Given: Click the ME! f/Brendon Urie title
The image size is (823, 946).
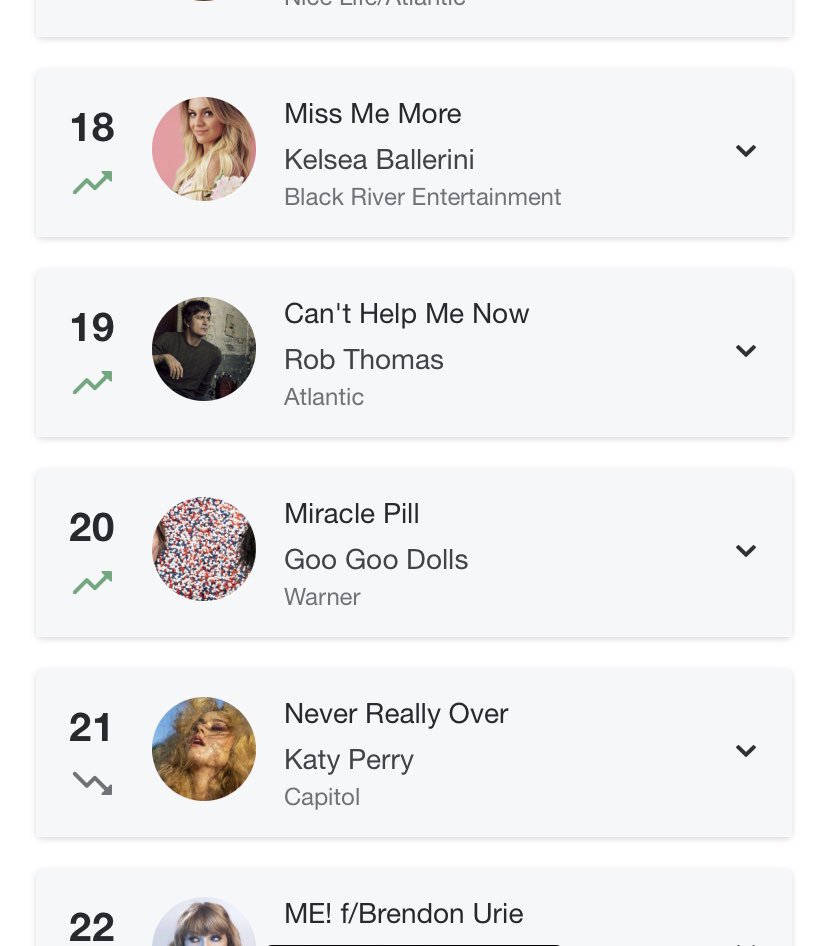Looking at the screenshot, I should (x=404, y=913).
